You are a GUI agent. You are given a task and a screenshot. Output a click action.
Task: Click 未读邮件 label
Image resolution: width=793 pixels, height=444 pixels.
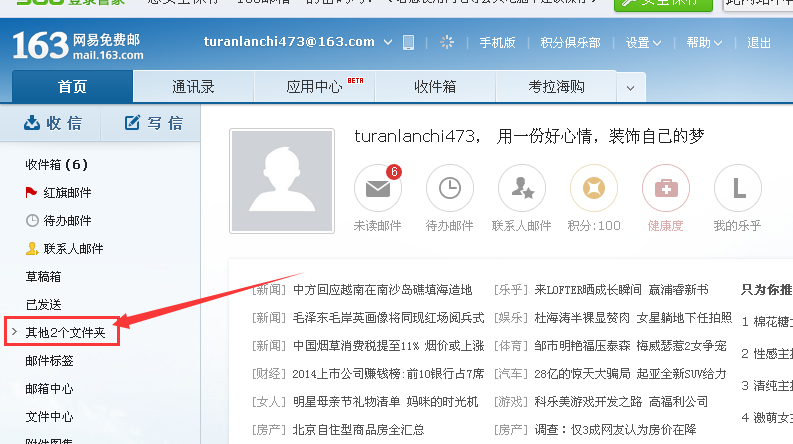(377, 226)
